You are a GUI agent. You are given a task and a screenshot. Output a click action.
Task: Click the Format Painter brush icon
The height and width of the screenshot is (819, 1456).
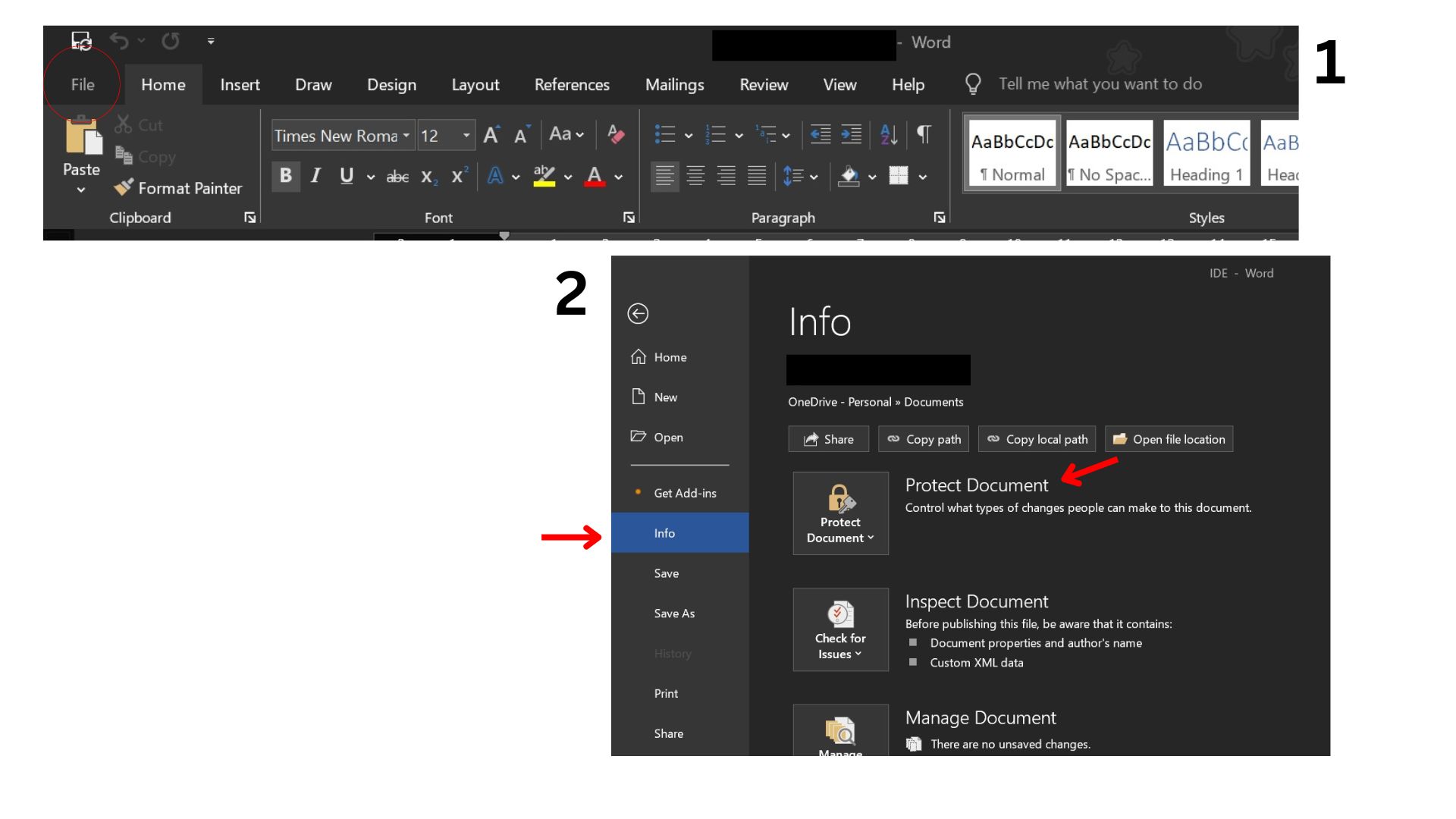click(124, 187)
